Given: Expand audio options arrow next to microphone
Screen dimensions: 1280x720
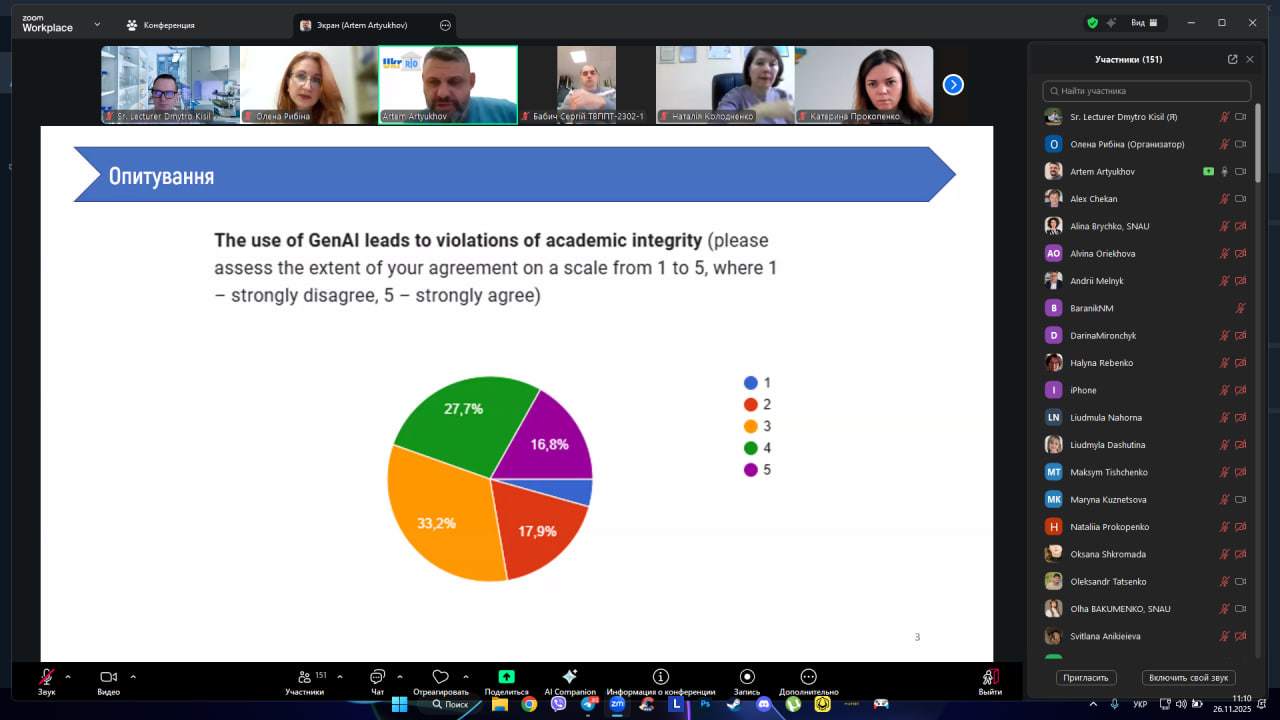Looking at the screenshot, I should [x=68, y=676].
